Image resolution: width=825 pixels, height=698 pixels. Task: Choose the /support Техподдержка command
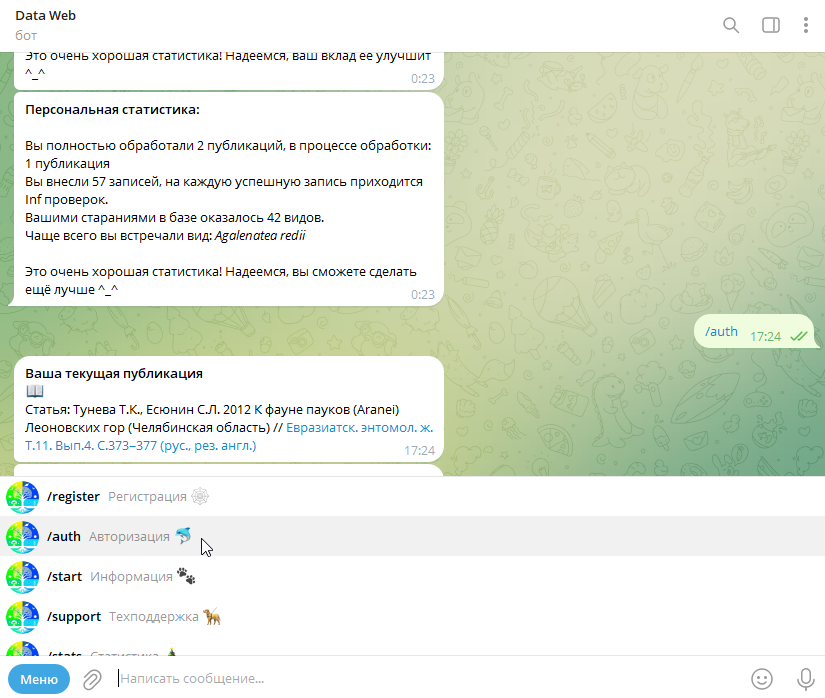pos(412,616)
